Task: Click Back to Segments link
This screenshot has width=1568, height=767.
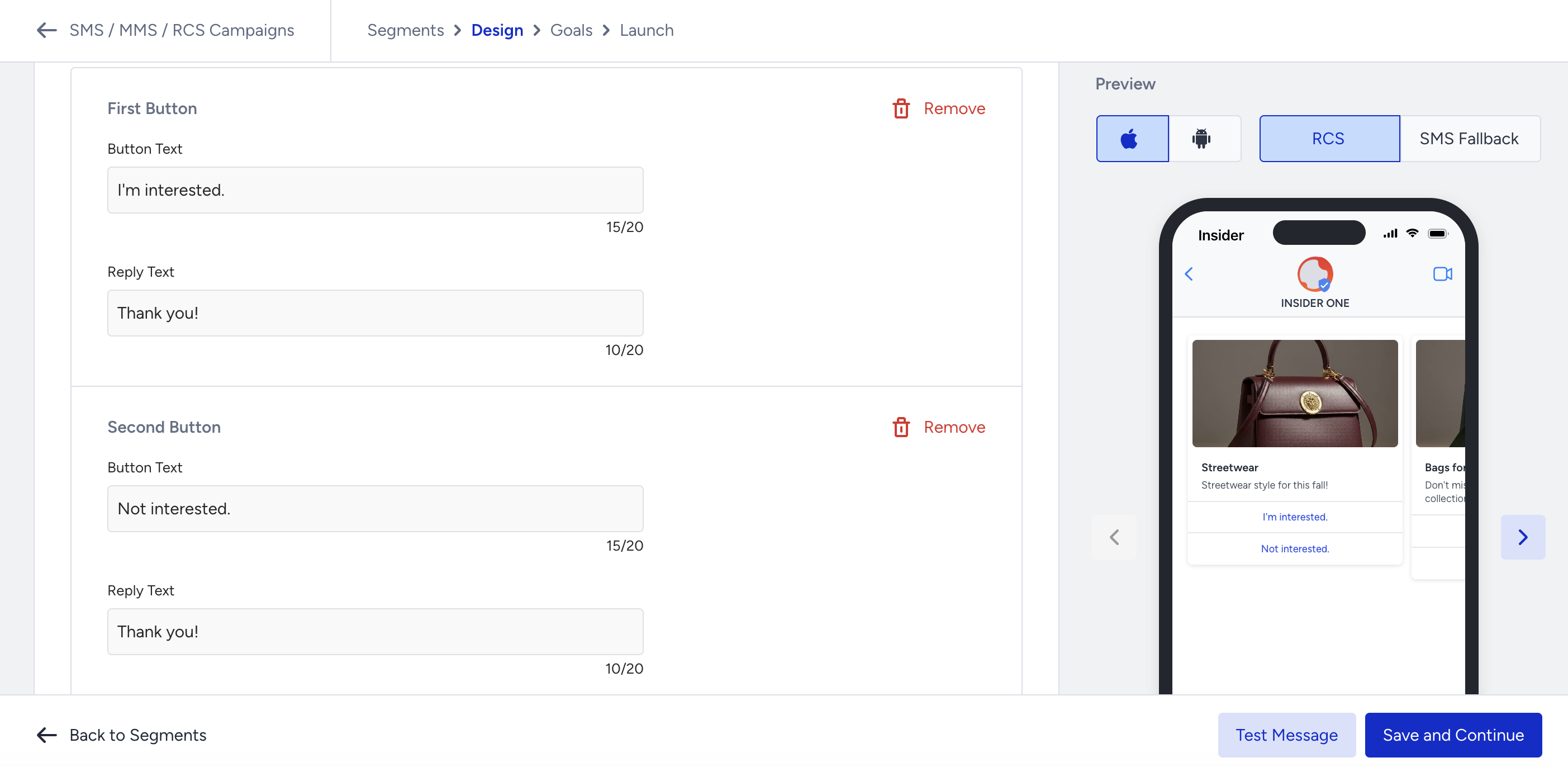Action: click(137, 735)
